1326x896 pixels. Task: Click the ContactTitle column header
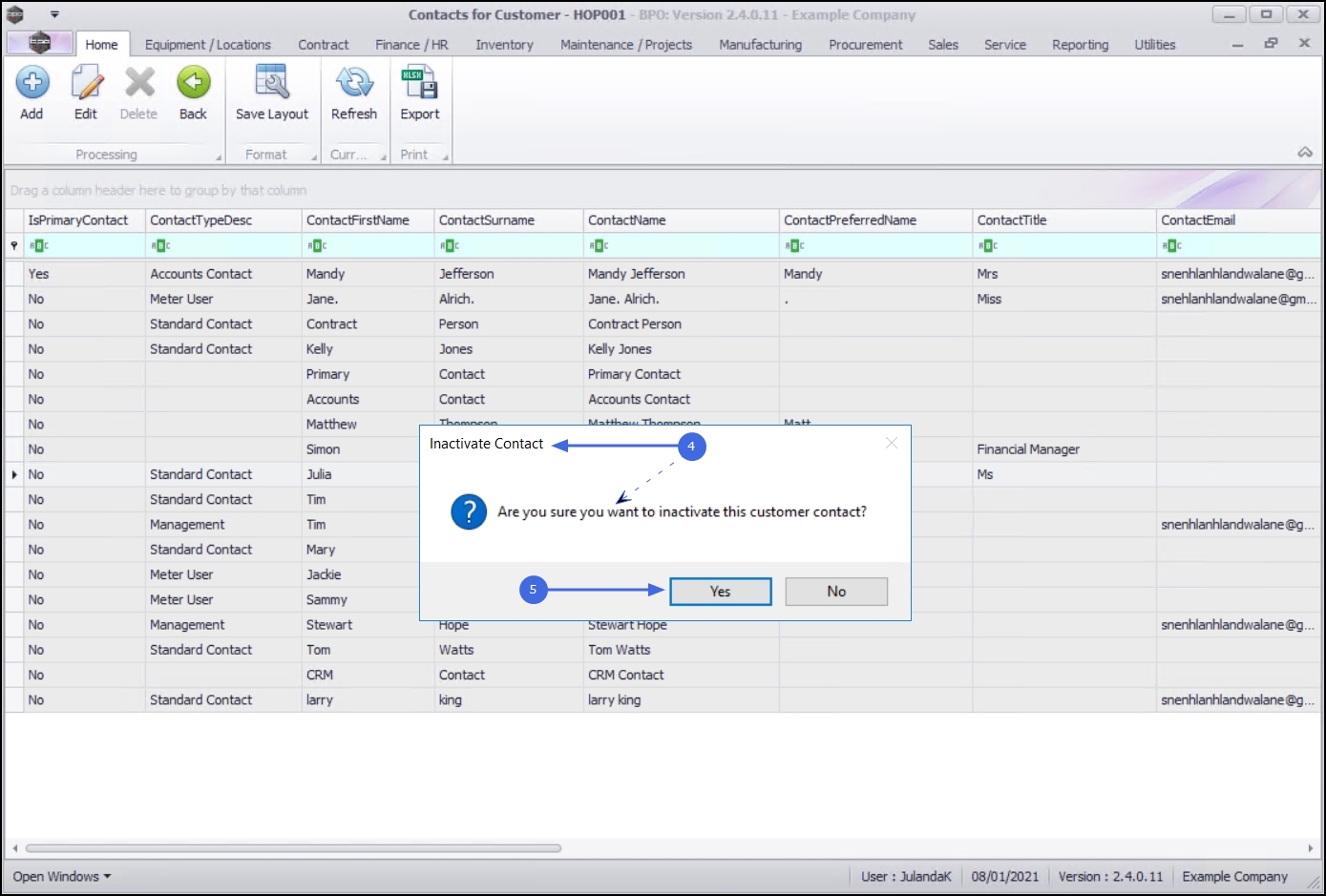tap(1064, 220)
